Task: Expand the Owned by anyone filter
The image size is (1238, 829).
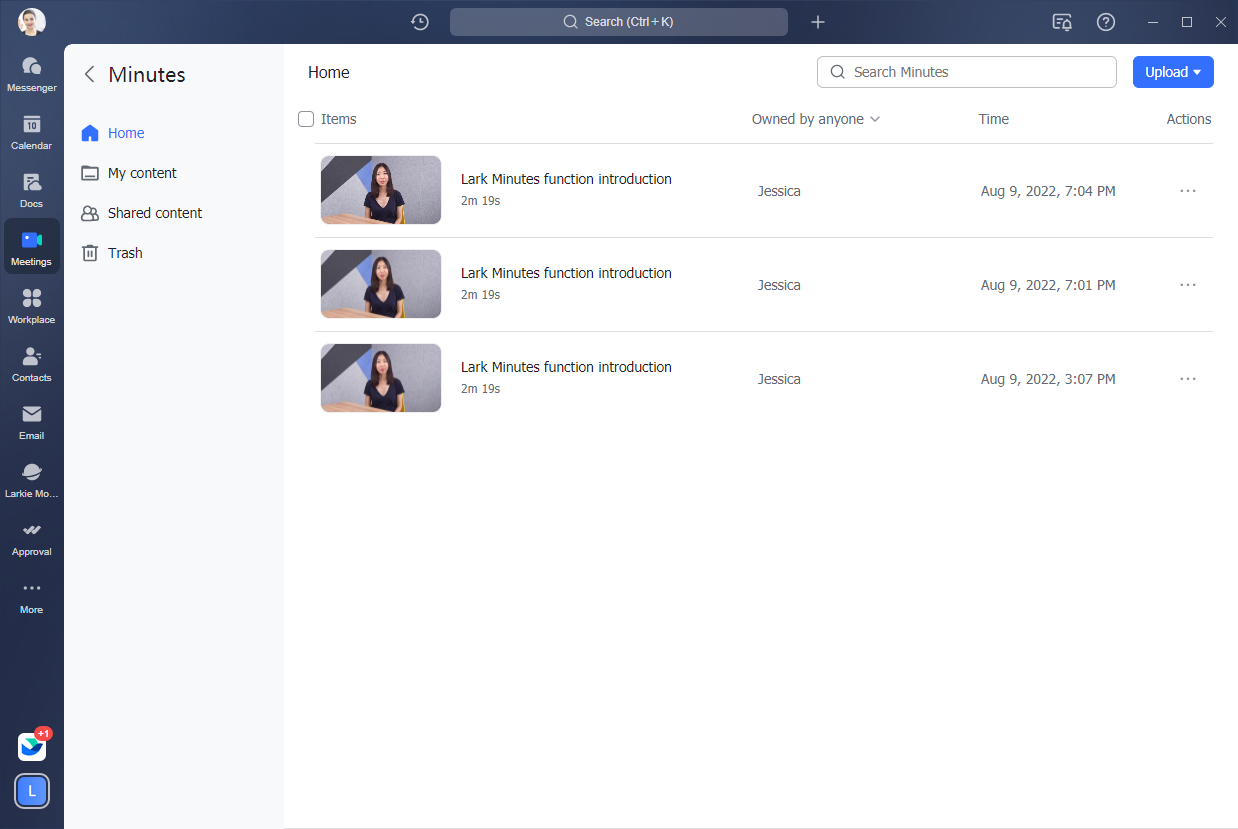Action: (x=815, y=119)
